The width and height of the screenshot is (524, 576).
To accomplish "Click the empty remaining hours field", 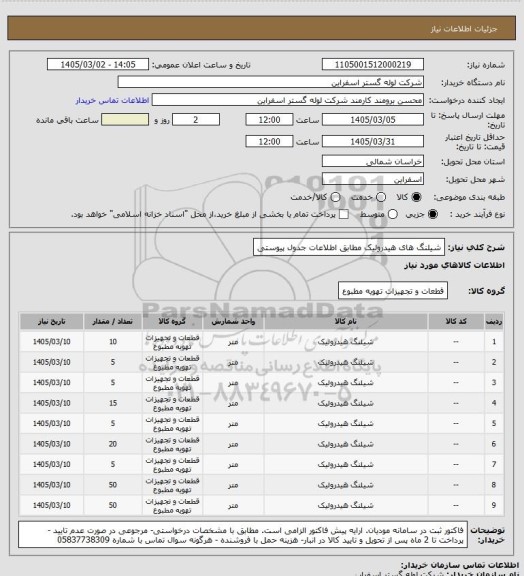I will click(125, 120).
